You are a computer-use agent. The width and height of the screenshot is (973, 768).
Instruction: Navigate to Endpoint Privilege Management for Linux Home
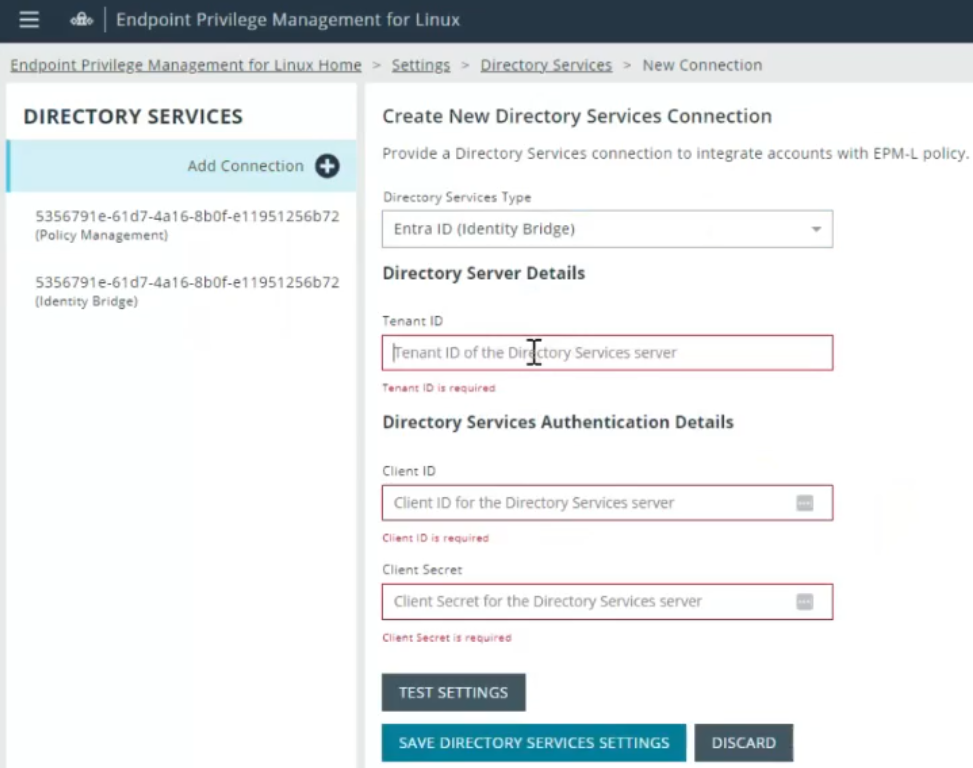click(x=185, y=64)
